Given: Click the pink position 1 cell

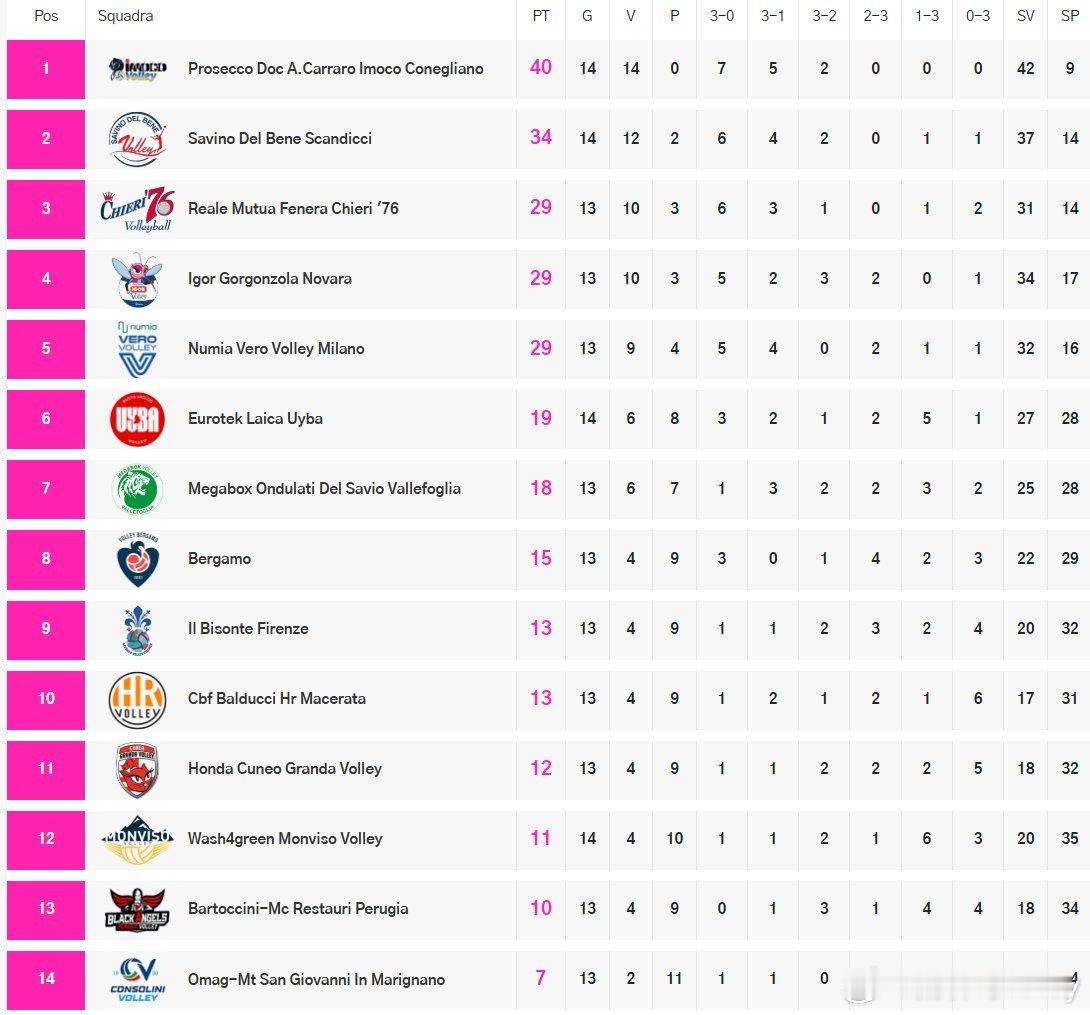Looking at the screenshot, I should (46, 69).
